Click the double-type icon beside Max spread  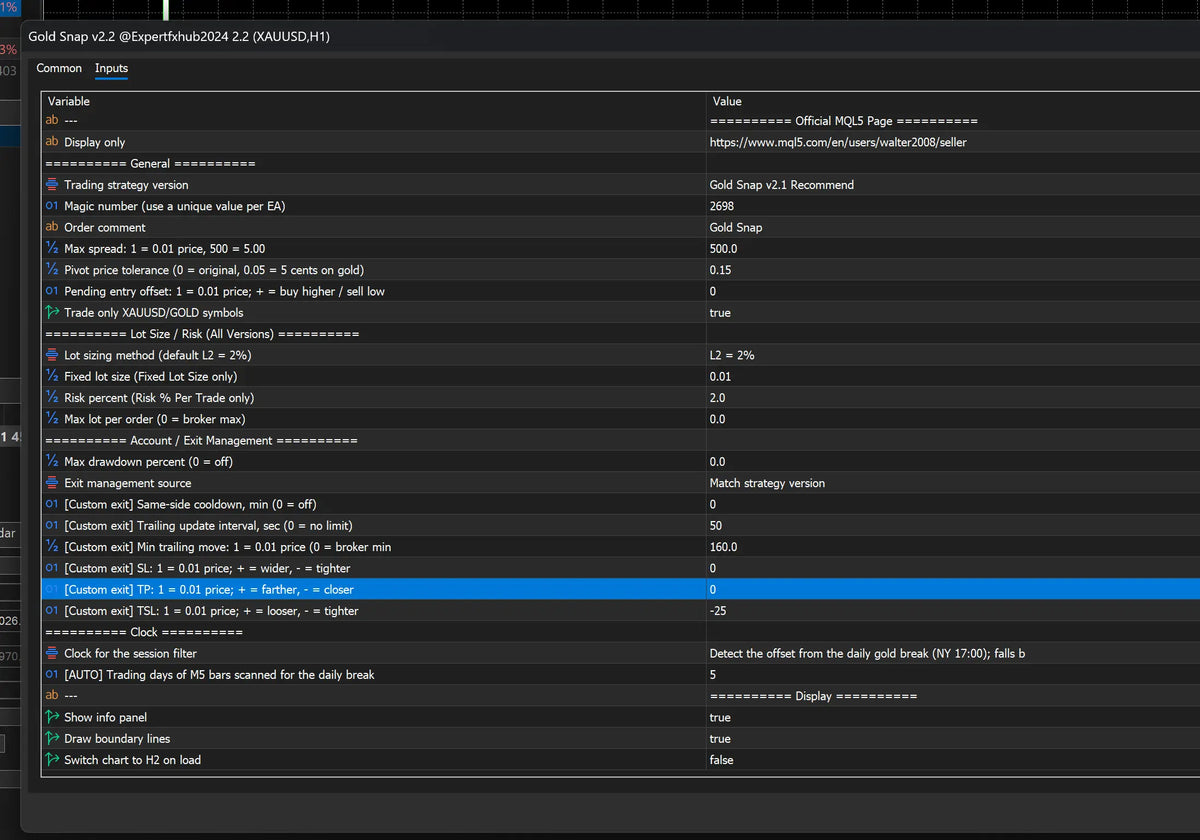point(52,248)
